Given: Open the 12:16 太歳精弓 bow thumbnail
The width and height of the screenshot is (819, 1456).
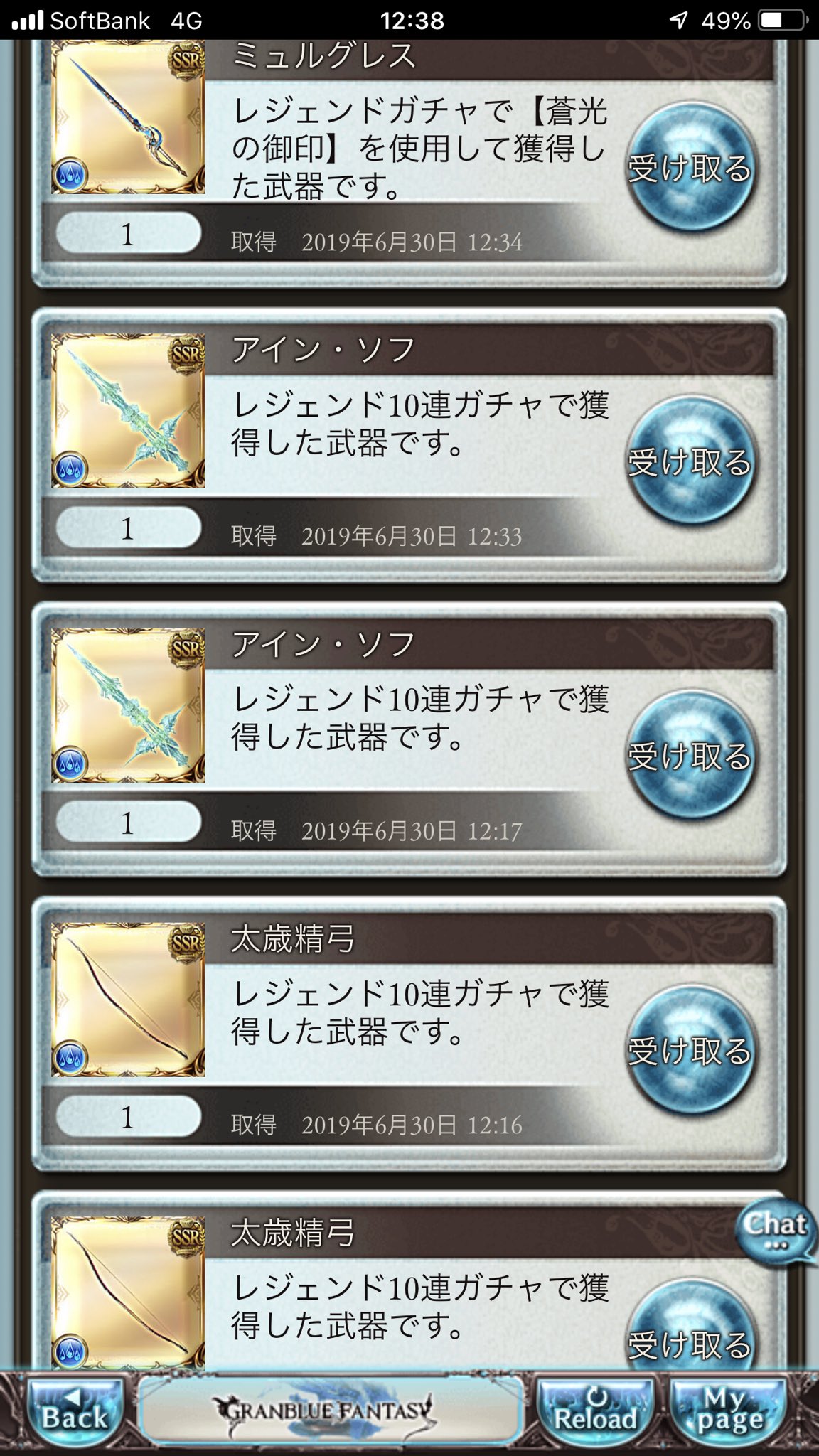Looking at the screenshot, I should pos(128,1000).
